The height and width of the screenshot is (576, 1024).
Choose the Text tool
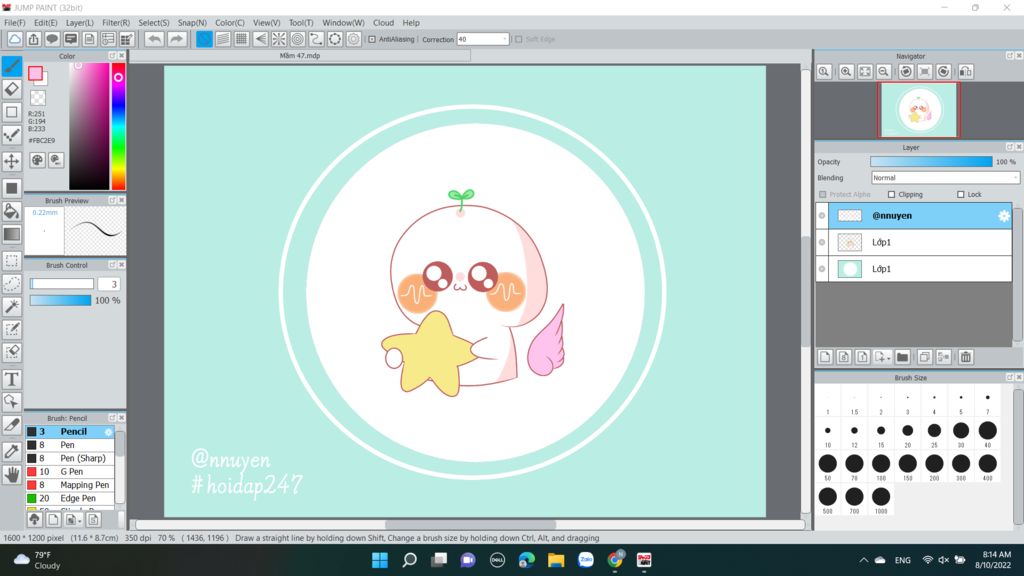(x=12, y=379)
